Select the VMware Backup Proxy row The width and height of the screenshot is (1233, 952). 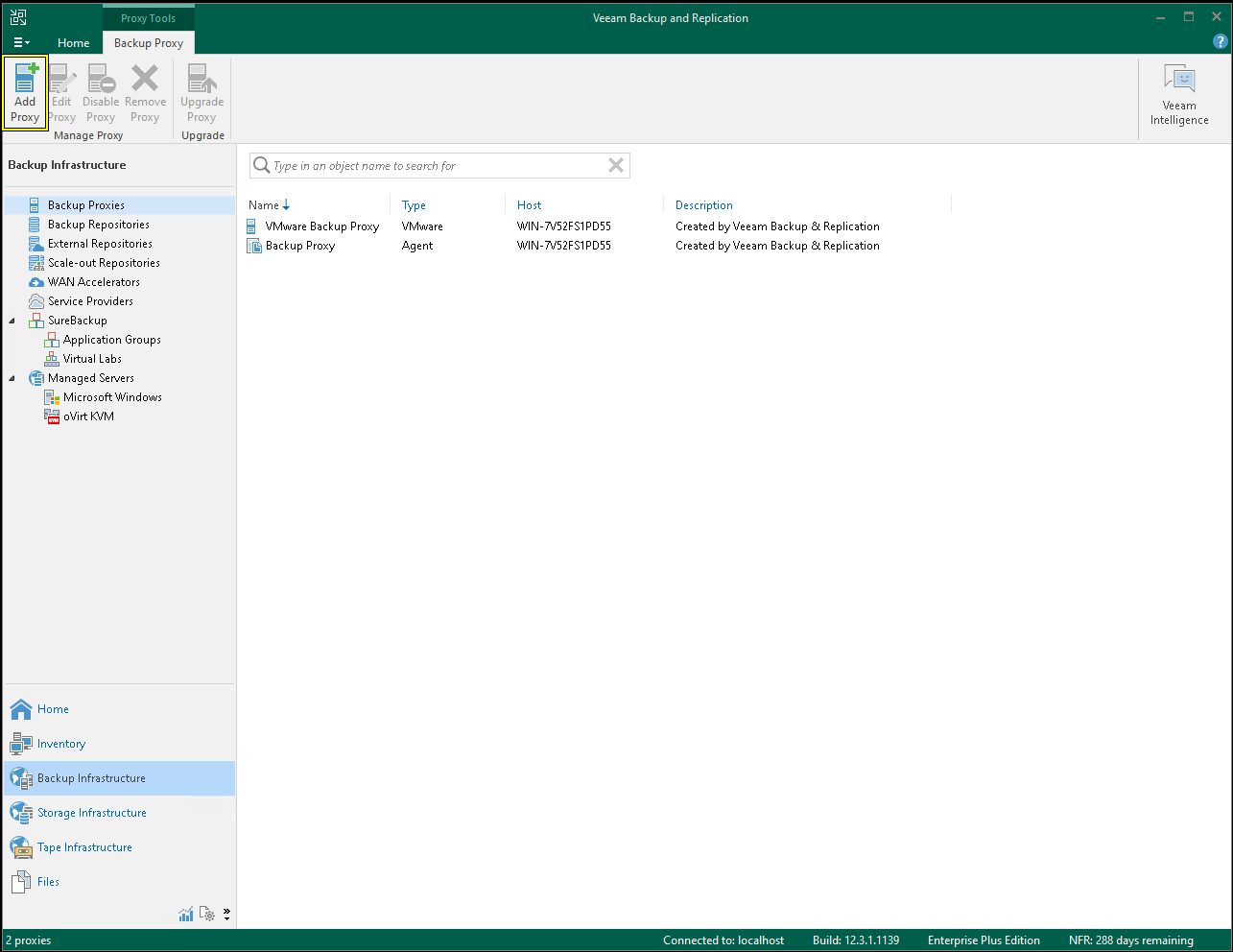(x=321, y=226)
